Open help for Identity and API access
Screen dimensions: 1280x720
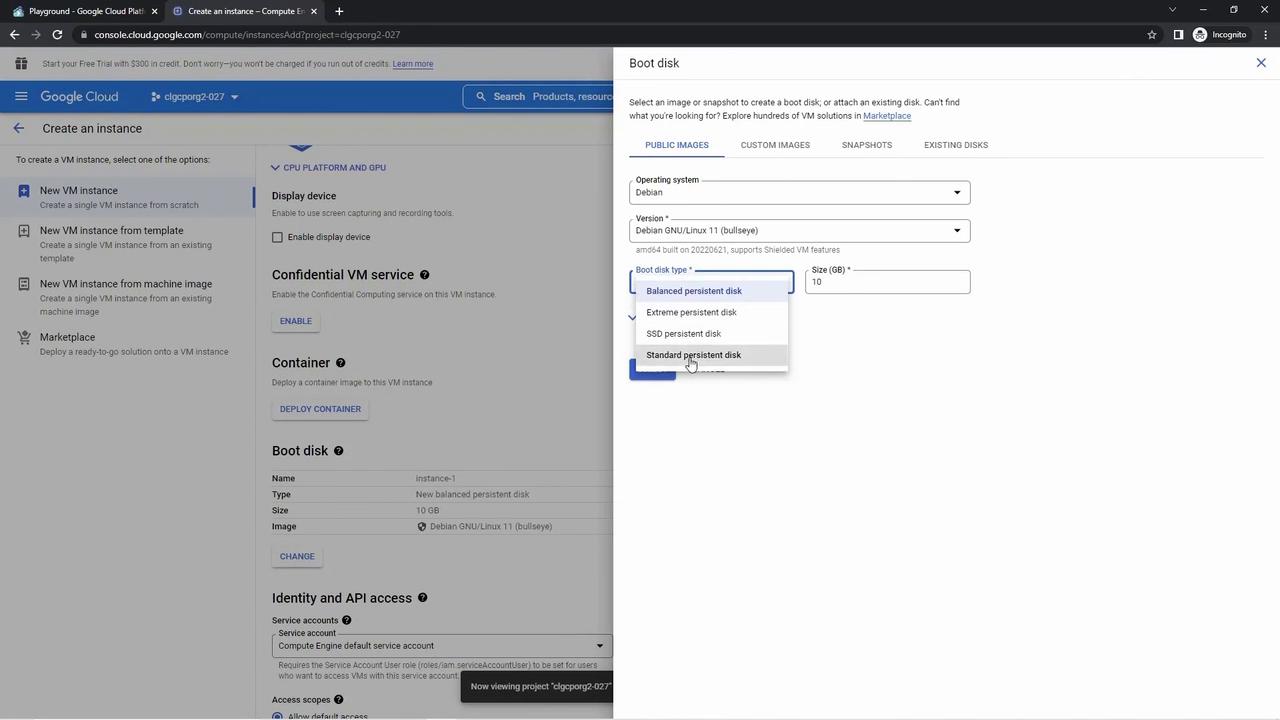tap(422, 598)
